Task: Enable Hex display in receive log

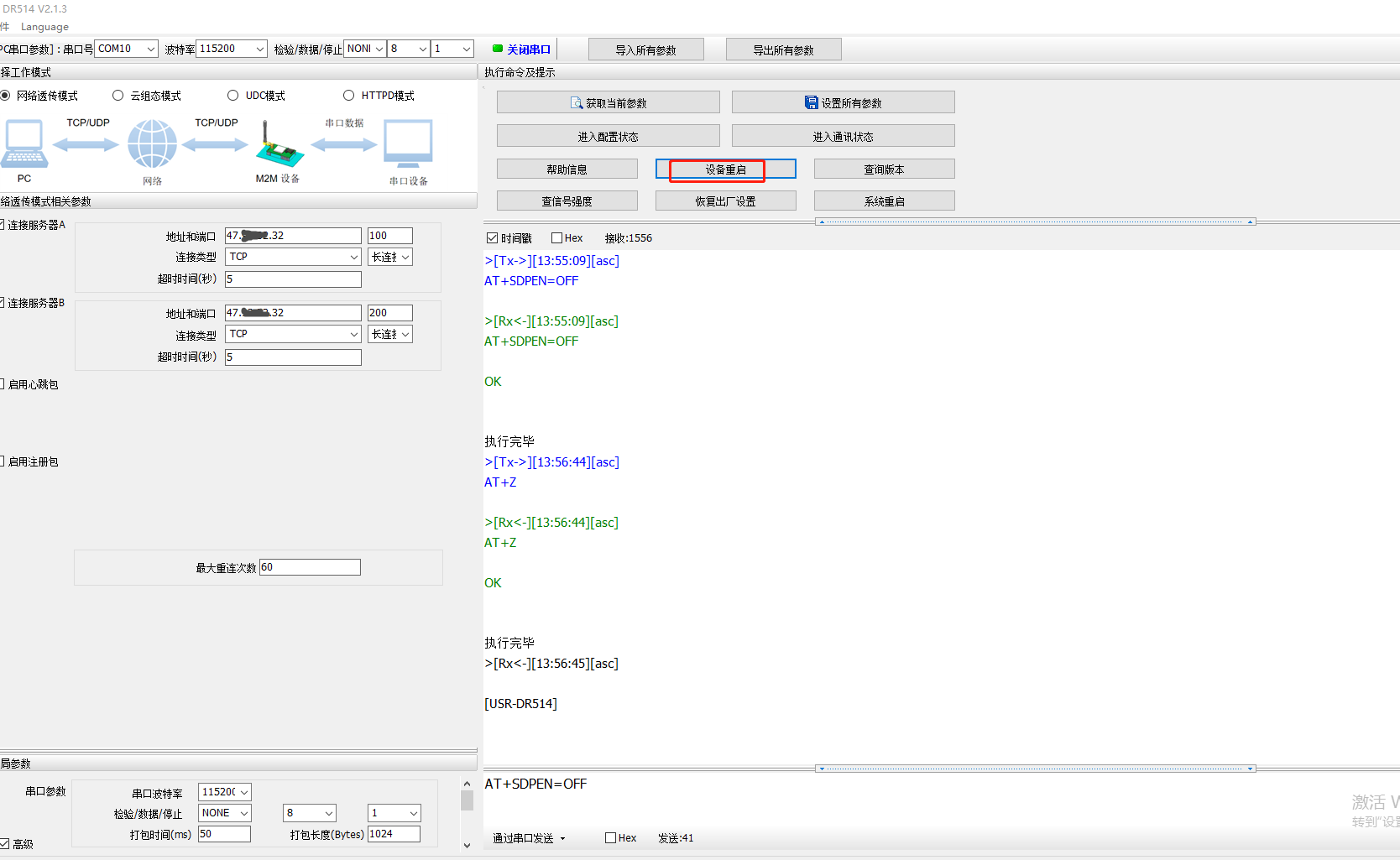Action: pos(556,238)
